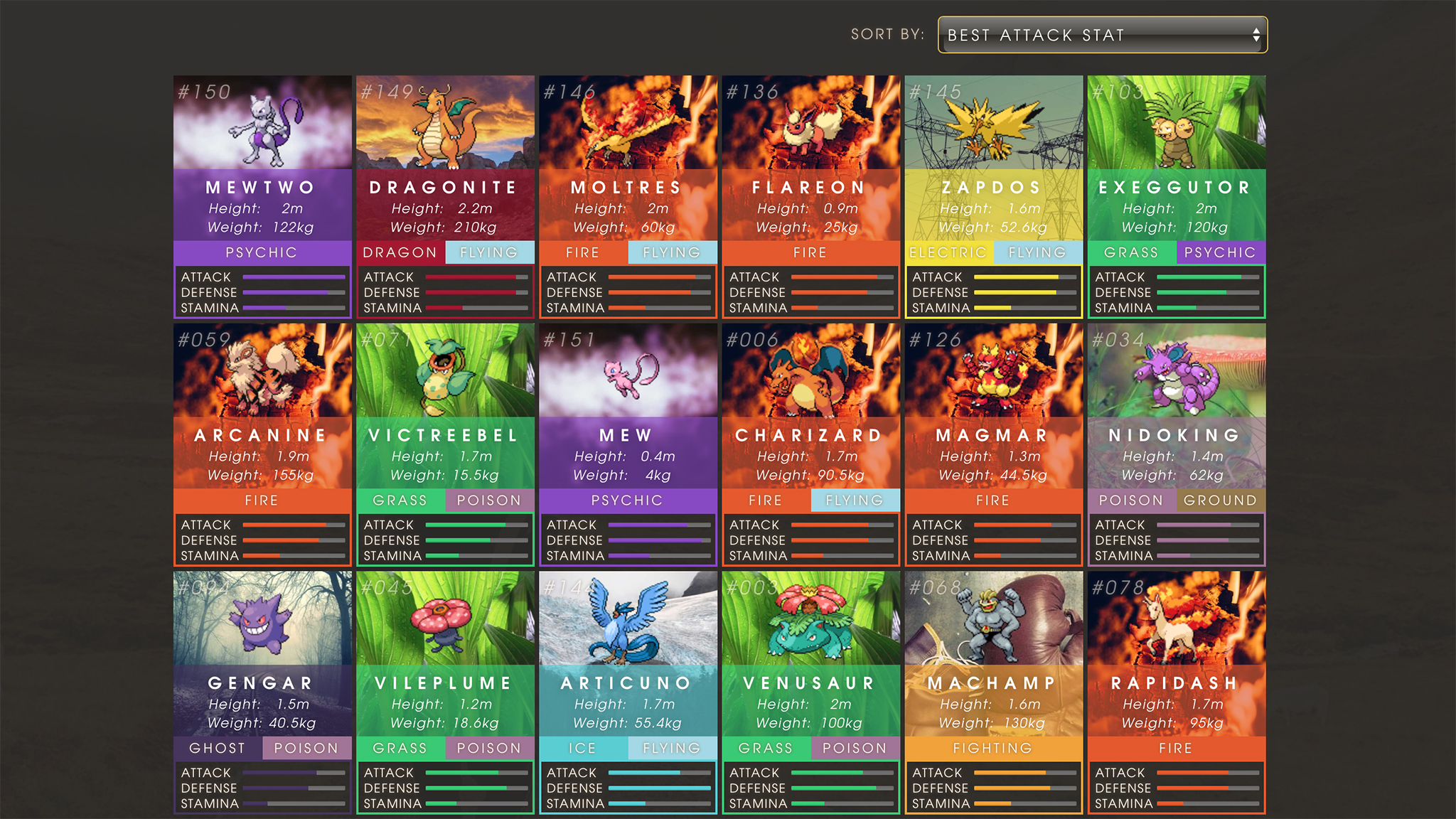This screenshot has height=819, width=1456.
Task: Click Gengar's weight value 40.5kg
Action: click(x=292, y=723)
